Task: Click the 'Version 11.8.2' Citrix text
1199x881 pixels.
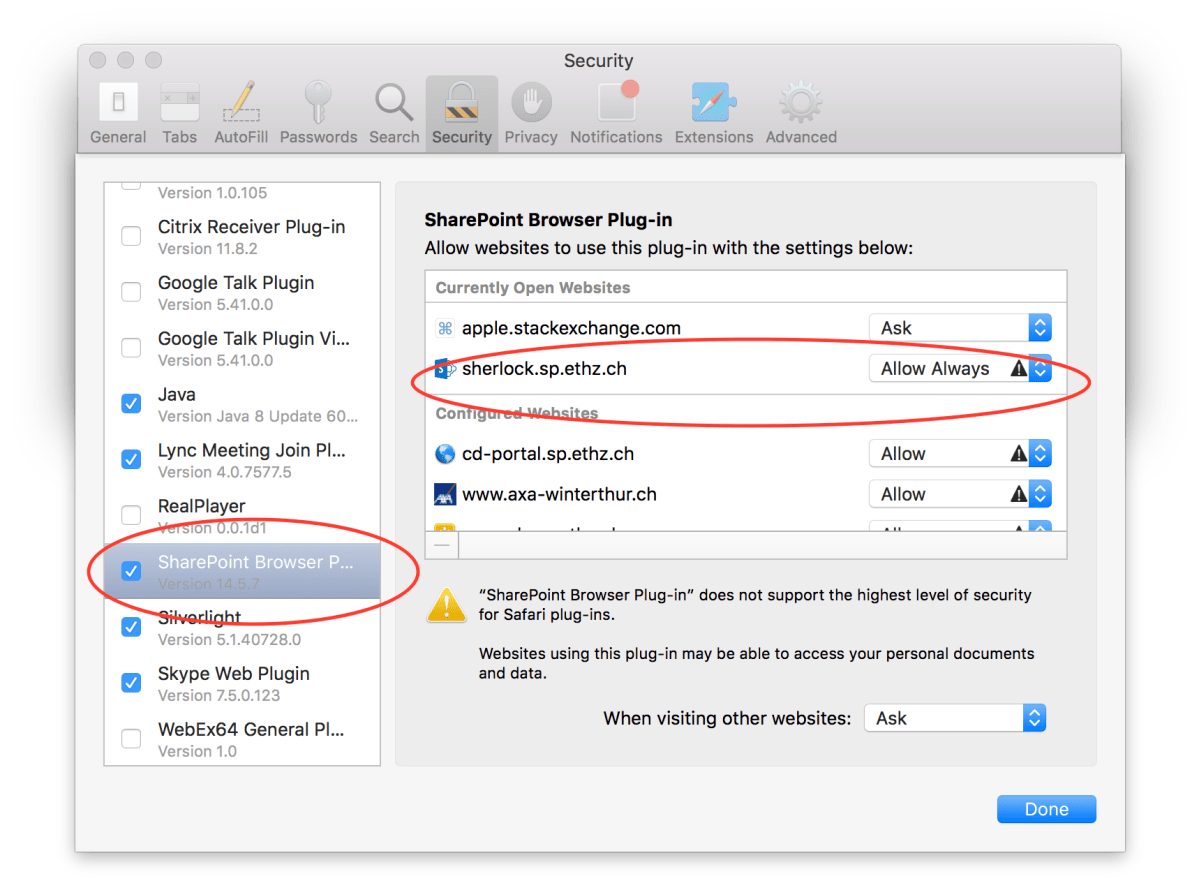Action: tap(207, 249)
